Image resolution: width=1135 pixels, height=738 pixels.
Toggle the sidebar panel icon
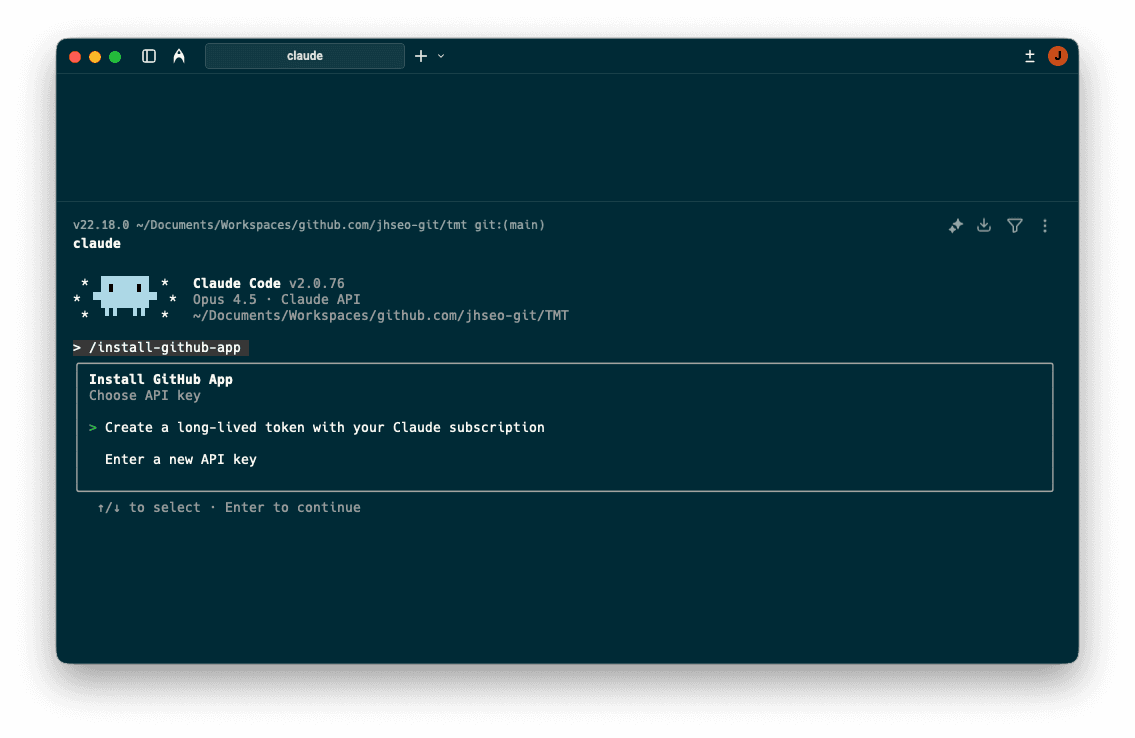[x=148, y=56]
